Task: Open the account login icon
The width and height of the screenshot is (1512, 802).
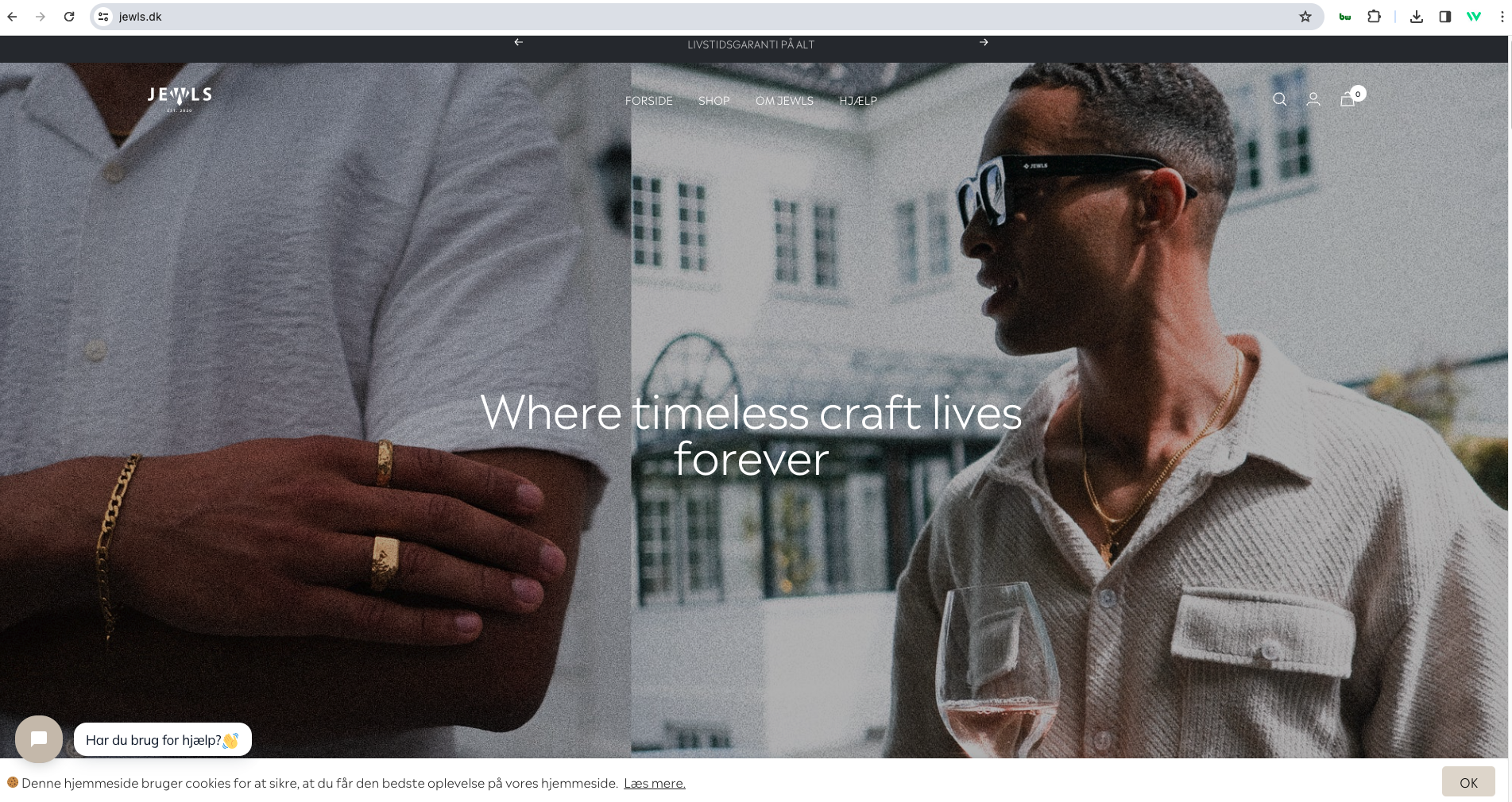Action: pos(1313,99)
